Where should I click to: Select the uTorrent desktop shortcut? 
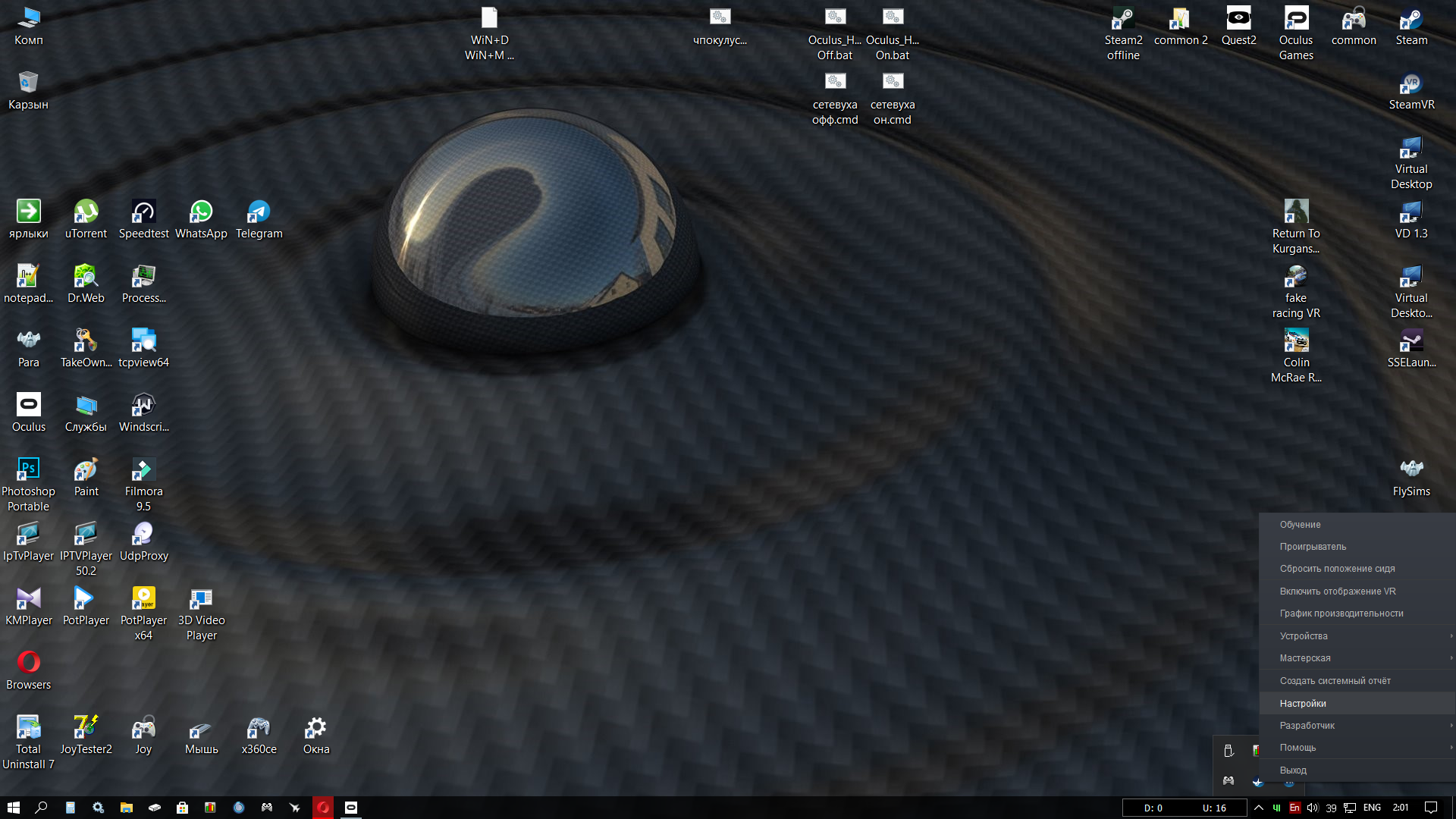click(86, 219)
